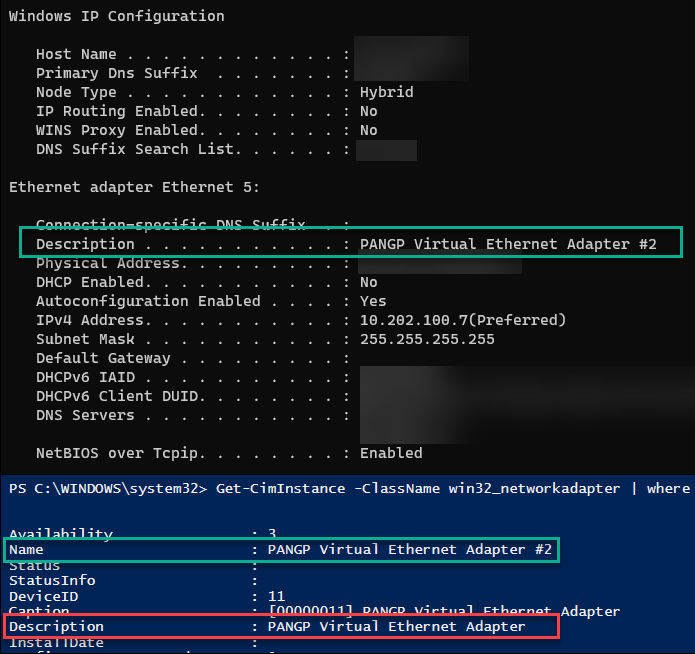Click the 'Caption' value starting with [00000011]
The width and height of the screenshot is (695, 654).
point(444,611)
